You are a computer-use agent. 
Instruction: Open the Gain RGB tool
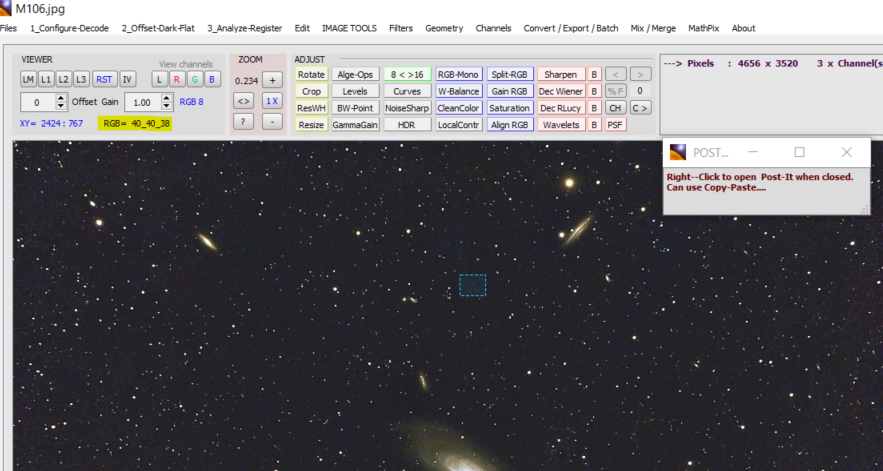(x=510, y=91)
